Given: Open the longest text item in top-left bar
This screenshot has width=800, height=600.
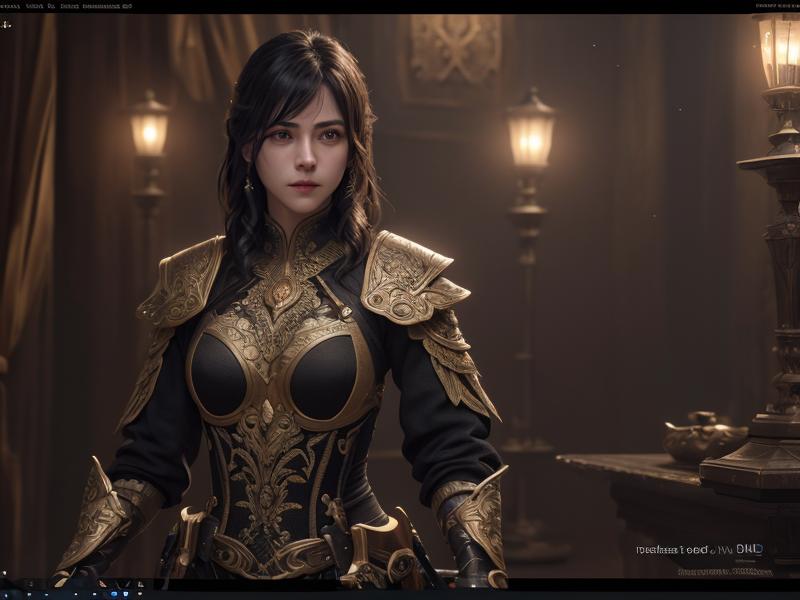Looking at the screenshot, I should coord(107,6).
